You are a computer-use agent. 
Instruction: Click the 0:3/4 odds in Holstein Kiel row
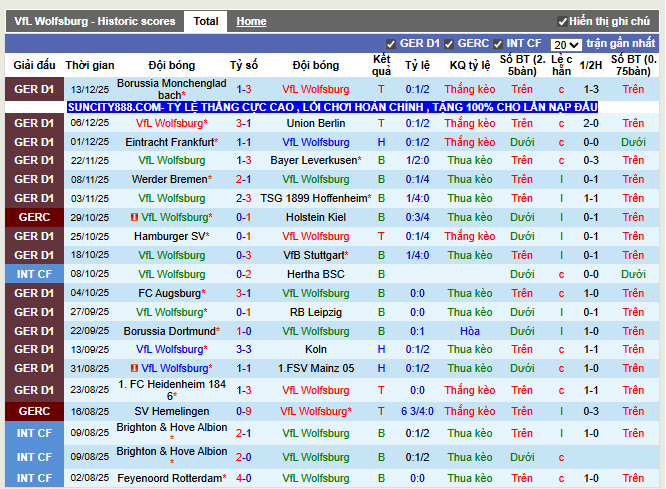click(x=417, y=217)
